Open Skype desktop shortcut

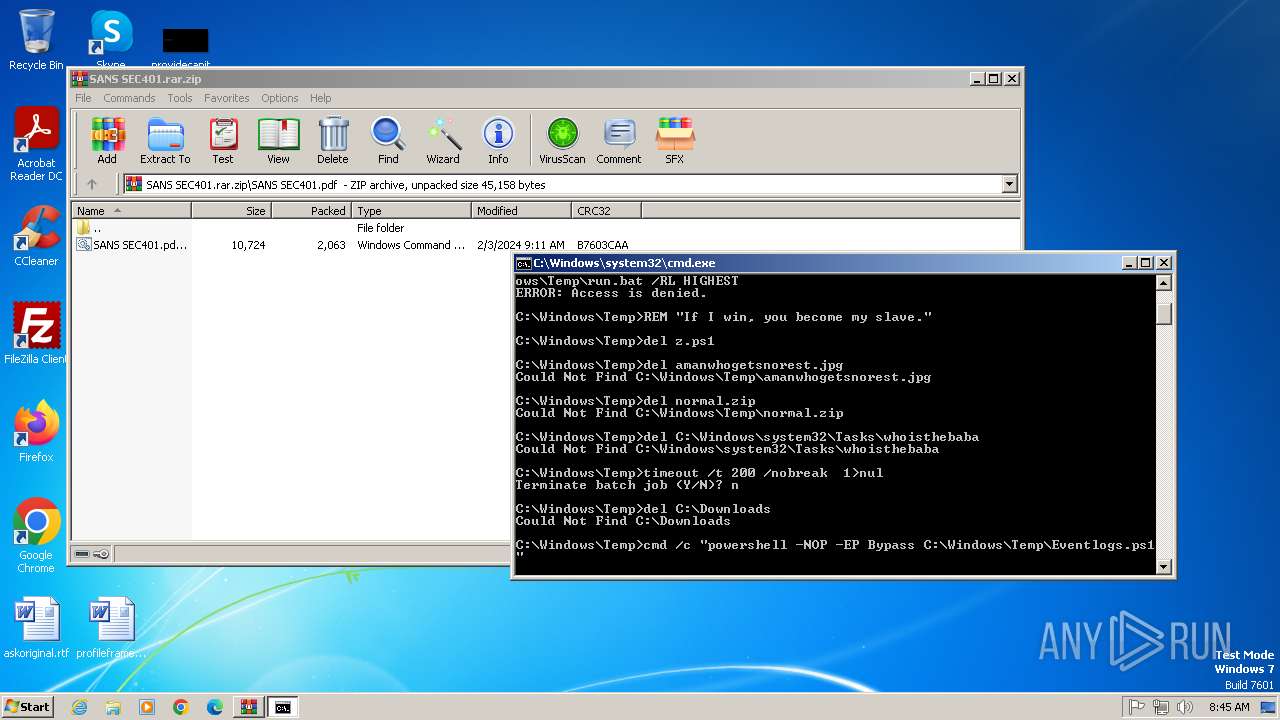[x=110, y=40]
